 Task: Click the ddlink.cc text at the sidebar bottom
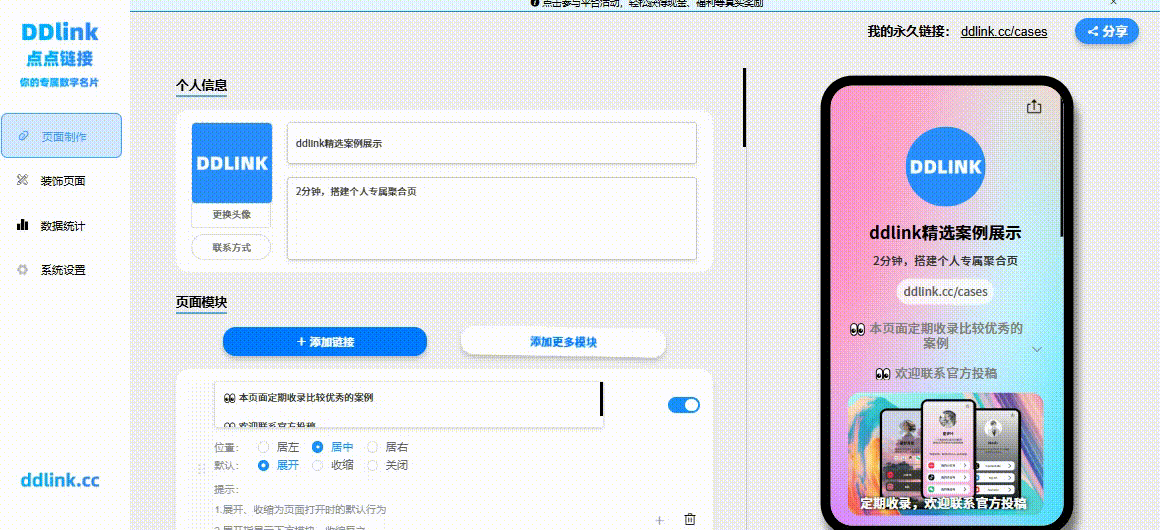tap(60, 481)
